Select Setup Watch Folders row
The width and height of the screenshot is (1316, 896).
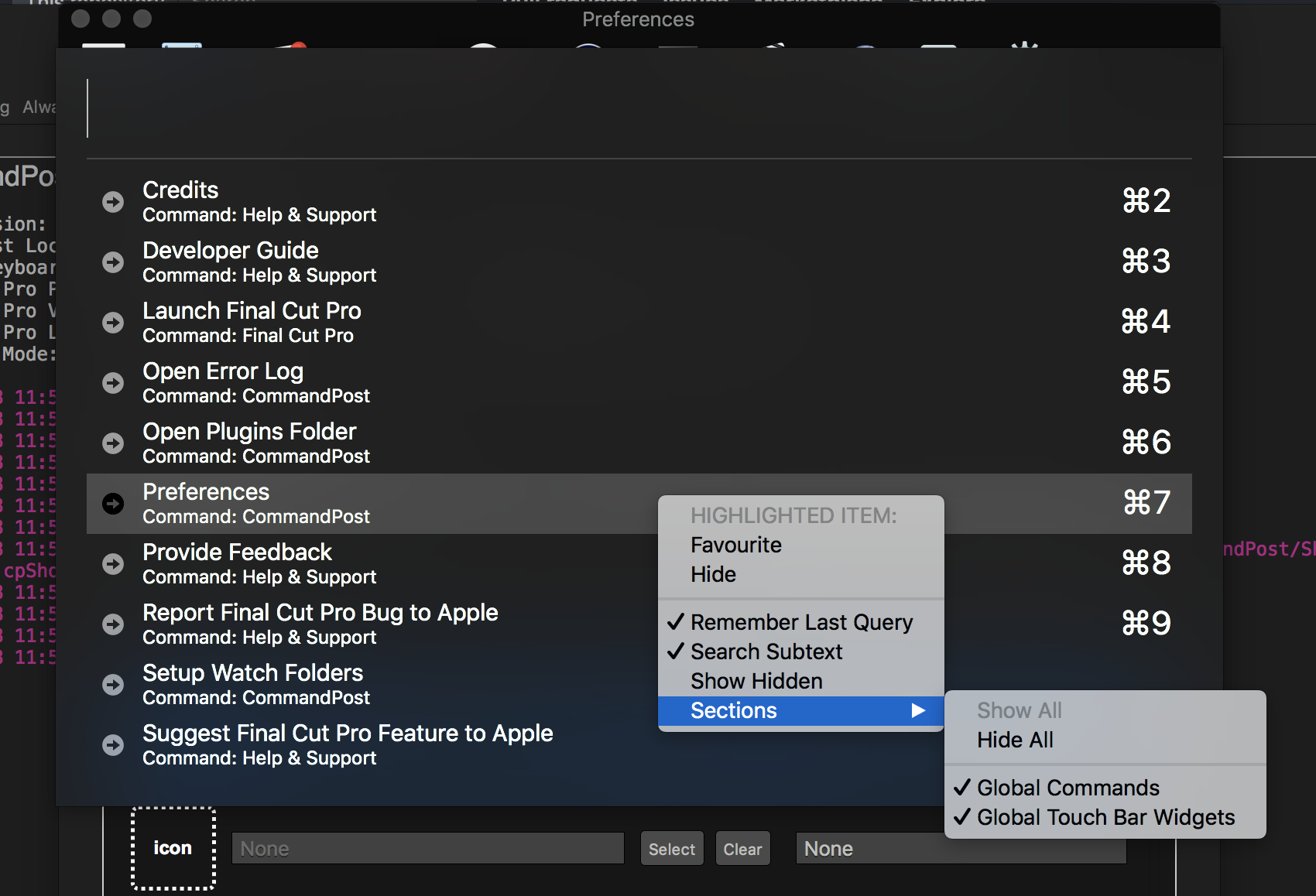click(639, 685)
